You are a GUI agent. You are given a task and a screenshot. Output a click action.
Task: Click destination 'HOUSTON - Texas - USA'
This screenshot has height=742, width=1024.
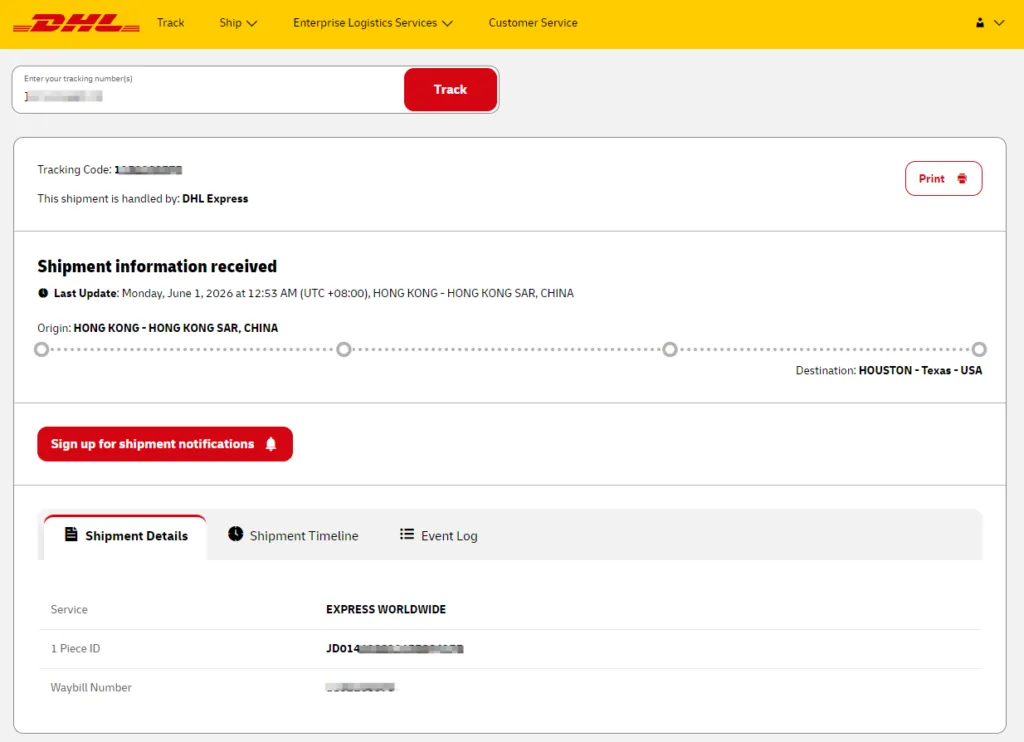point(920,370)
